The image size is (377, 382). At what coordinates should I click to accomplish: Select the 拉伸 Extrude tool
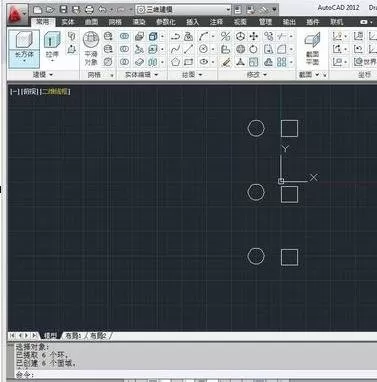(52, 47)
